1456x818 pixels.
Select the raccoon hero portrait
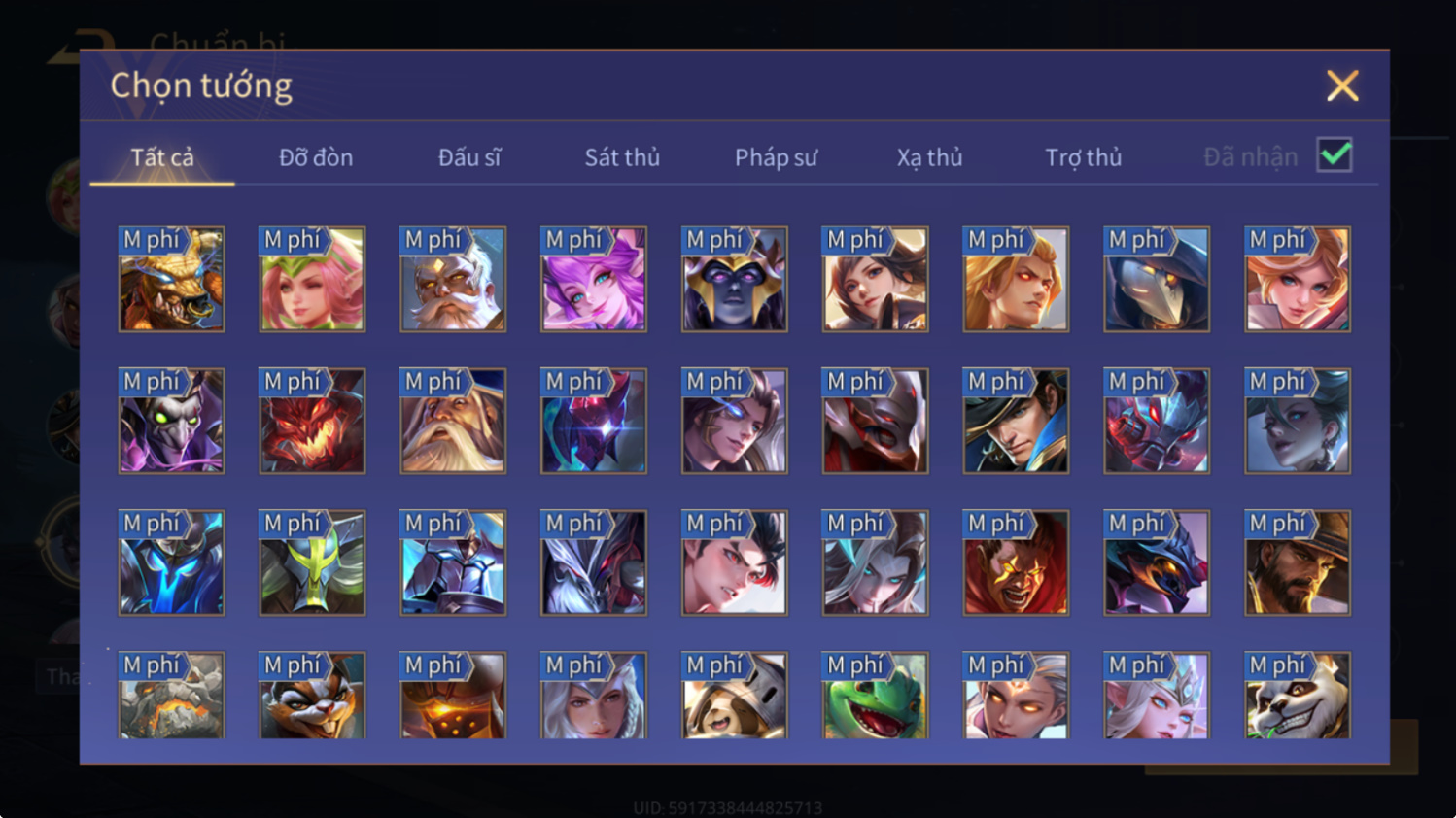(312, 695)
